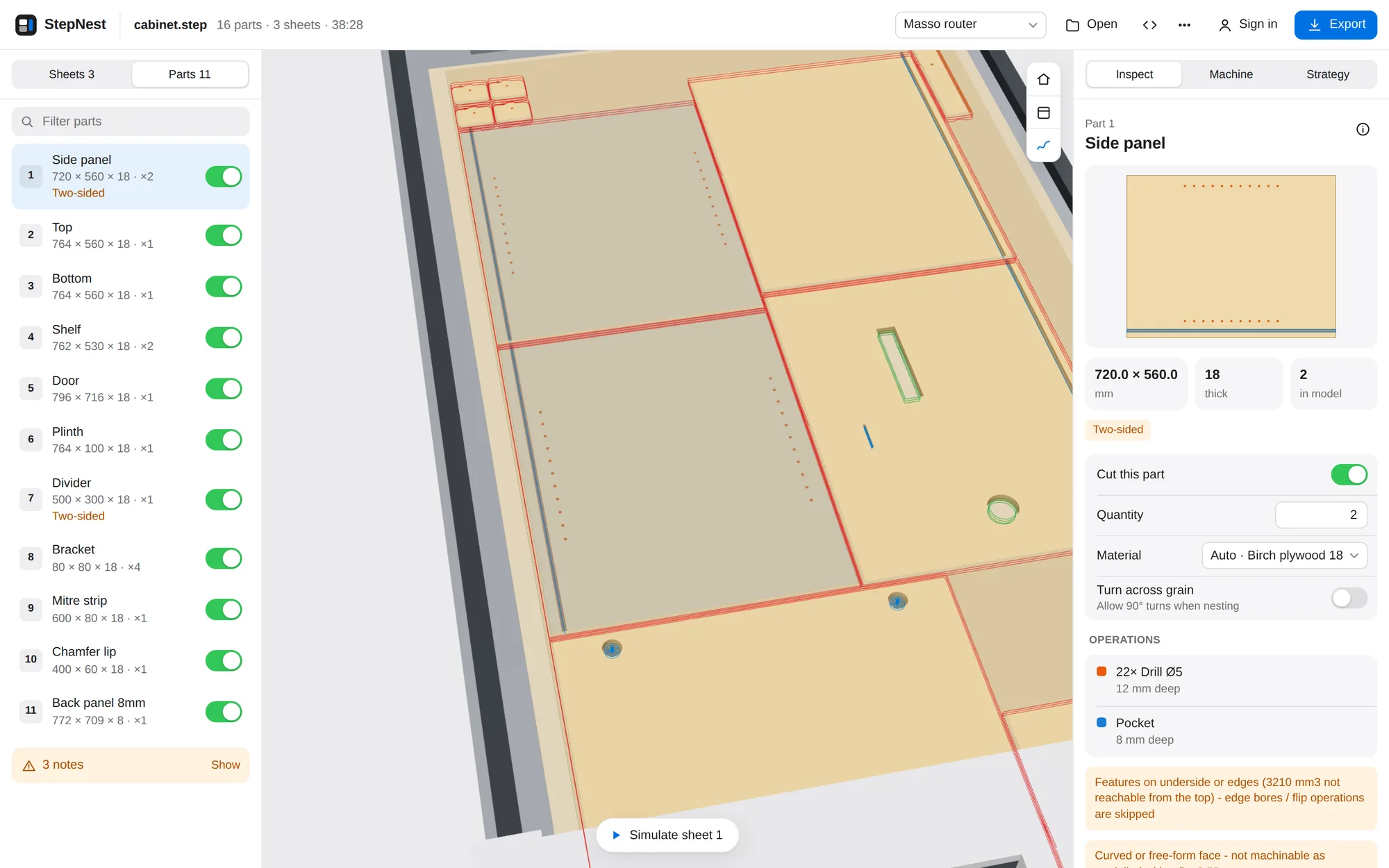Select the Shelf part row
This screenshot has height=868, width=1389.
click(x=131, y=338)
